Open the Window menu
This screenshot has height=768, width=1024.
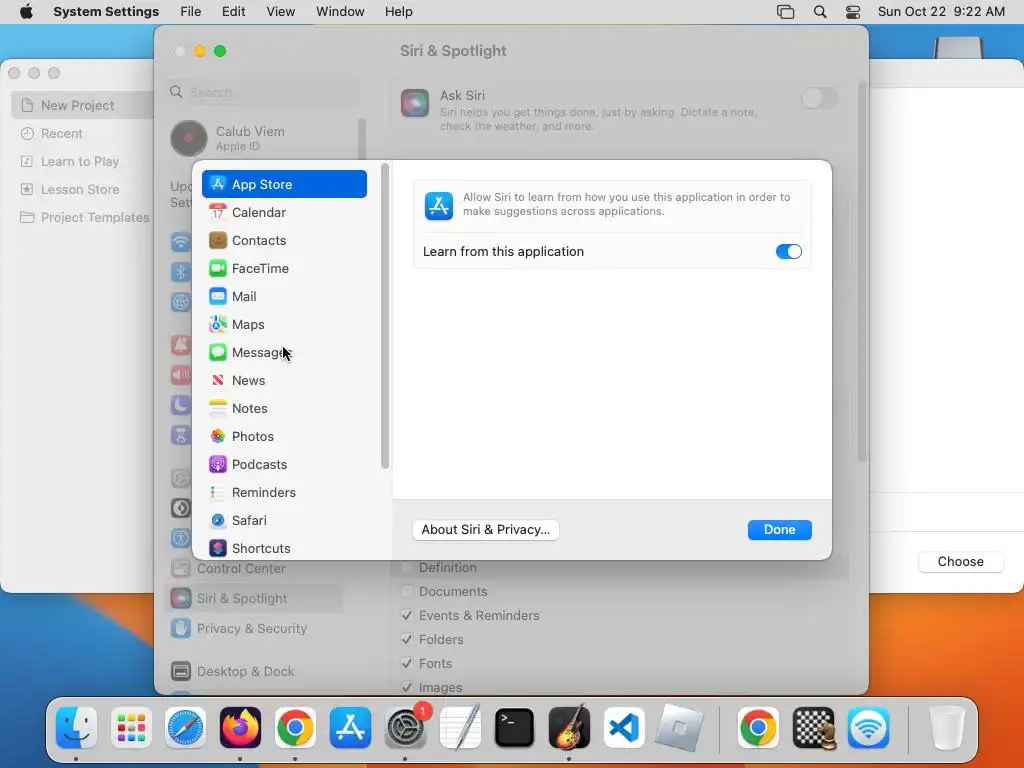tap(340, 12)
